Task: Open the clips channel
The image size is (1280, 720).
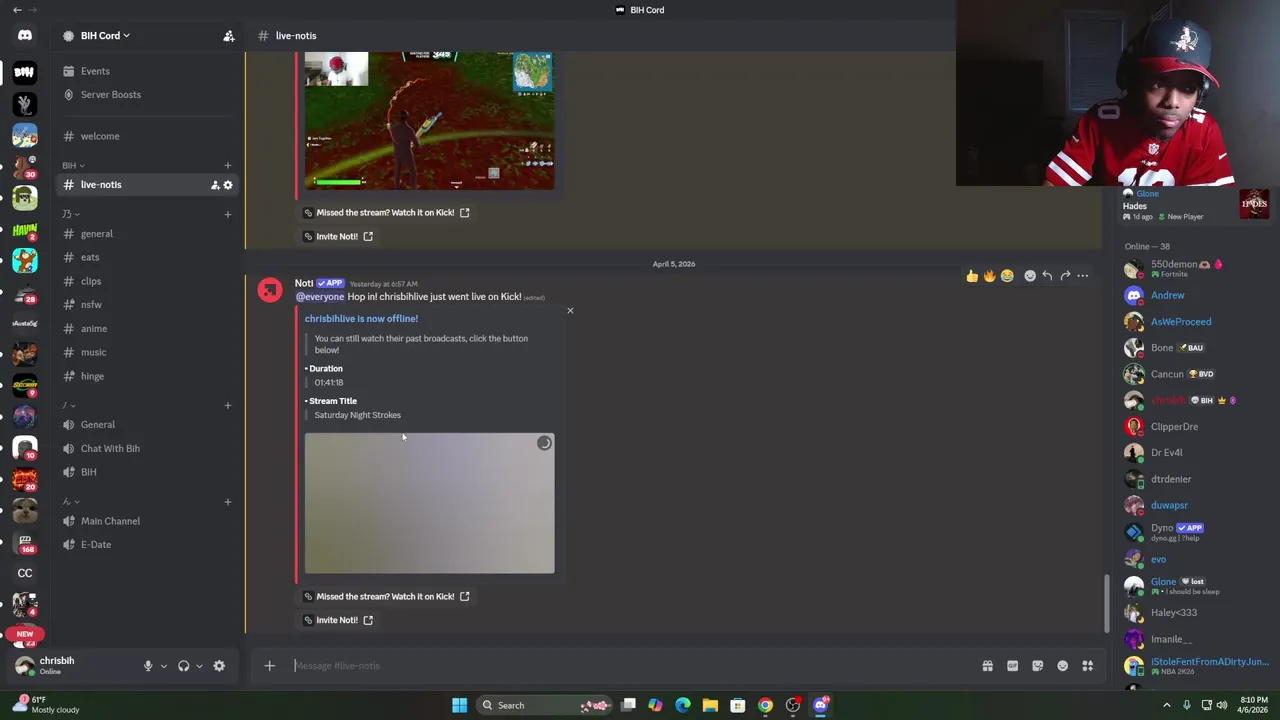Action: [x=148, y=281]
